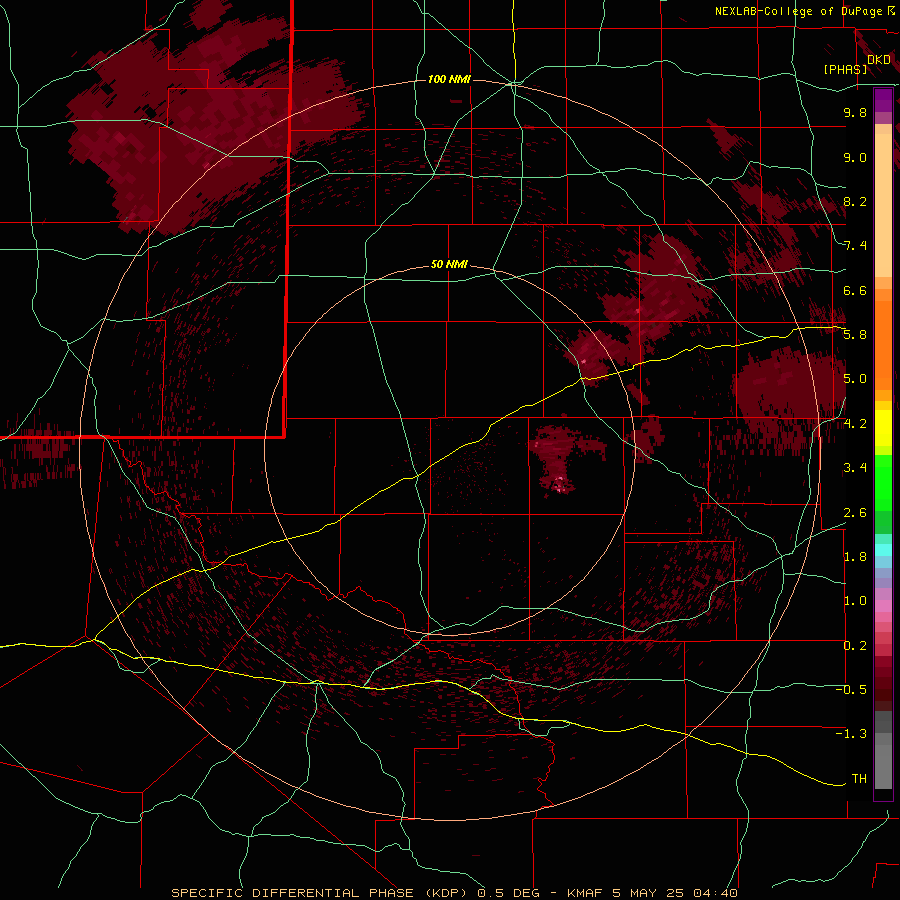
Task: Click the 9.8 scale value
Action: coord(855,112)
